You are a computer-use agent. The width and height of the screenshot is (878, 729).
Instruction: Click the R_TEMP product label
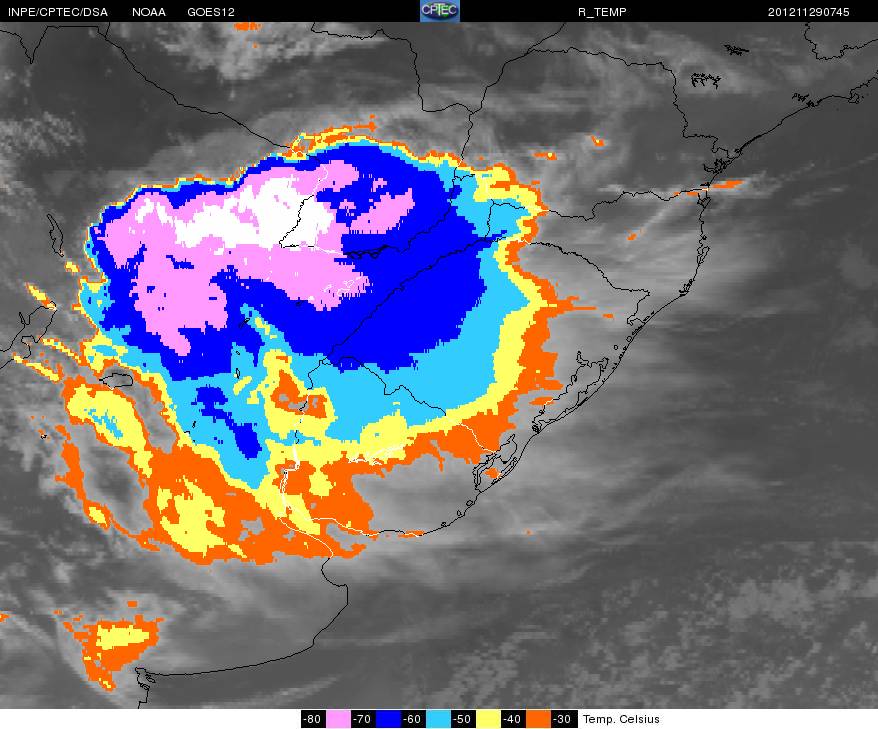602,12
